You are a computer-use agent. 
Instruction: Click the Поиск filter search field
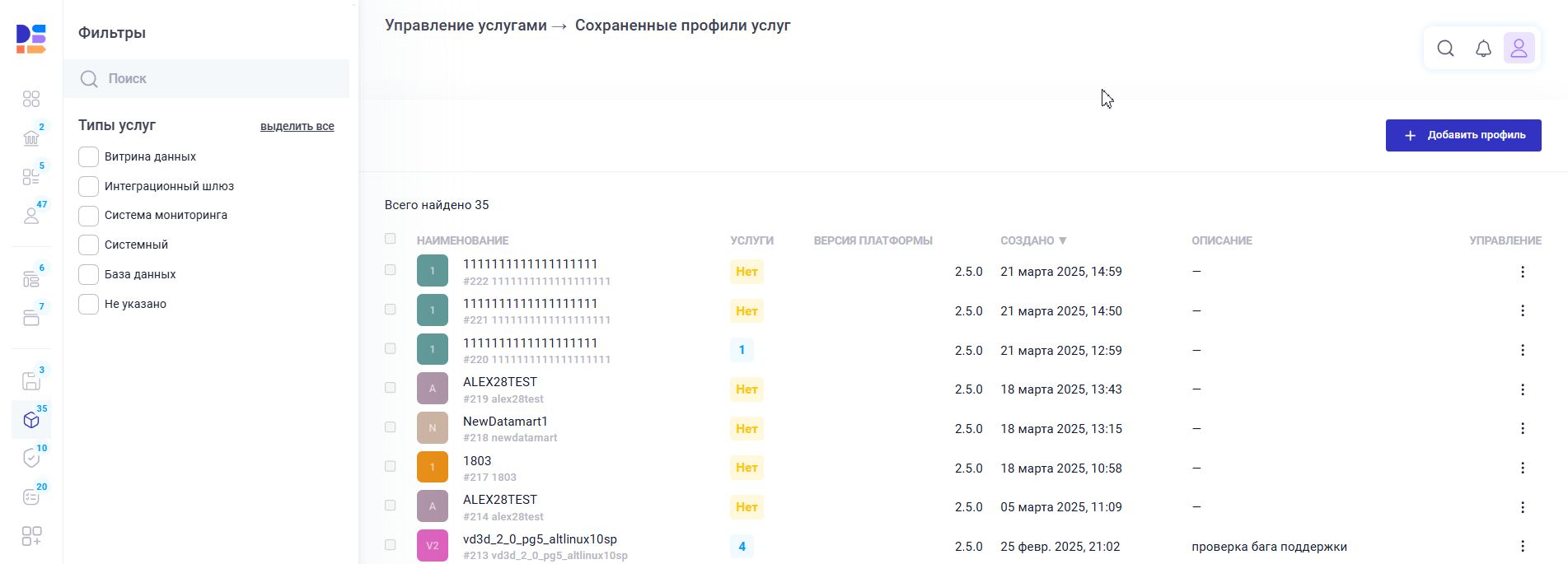pyautogui.click(x=214, y=79)
